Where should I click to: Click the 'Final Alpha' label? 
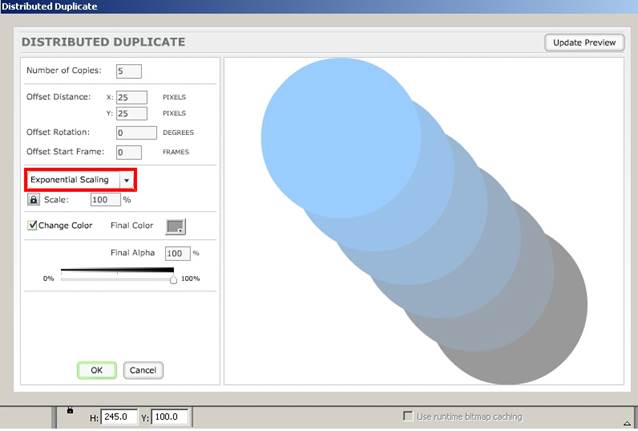(x=133, y=253)
